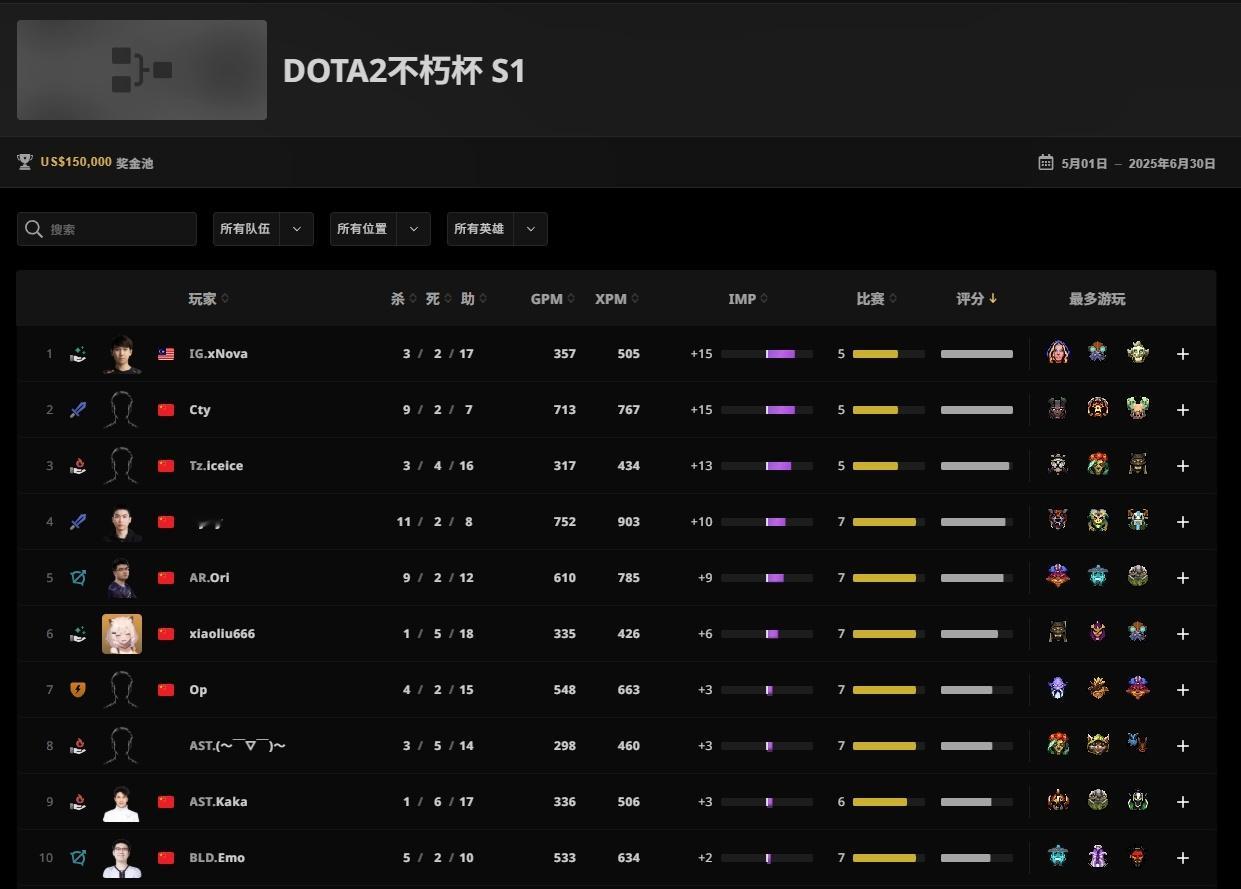Open IG.xNova player profile link
This screenshot has width=1241, height=889.
click(218, 354)
